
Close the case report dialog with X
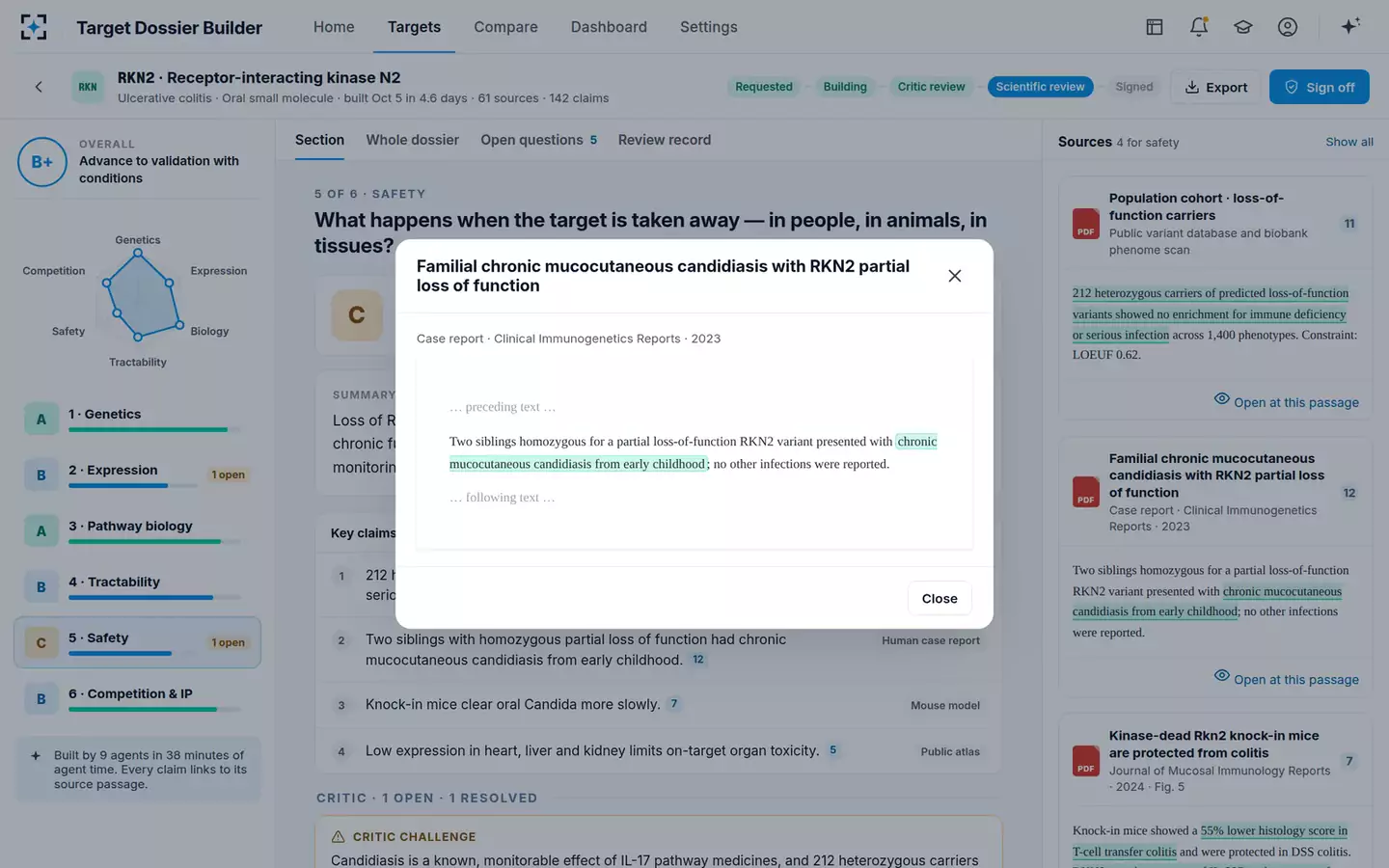(955, 276)
